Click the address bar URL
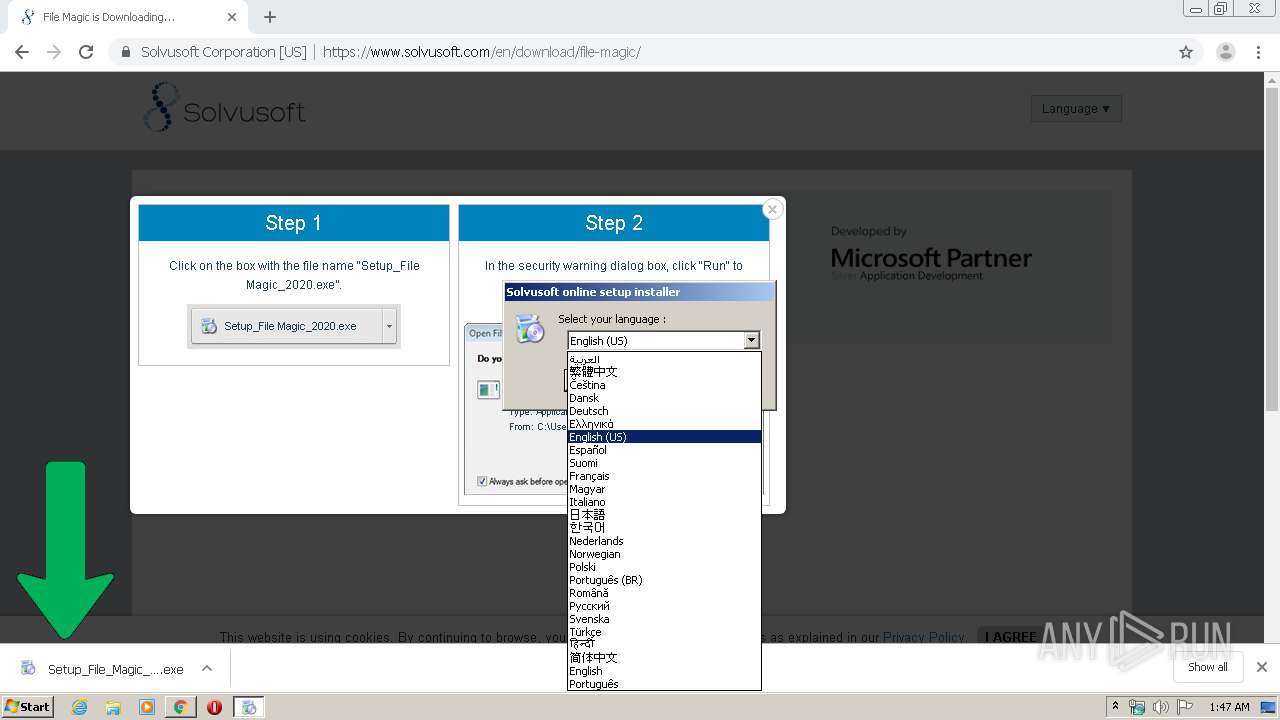1280x720 pixels. point(482,52)
